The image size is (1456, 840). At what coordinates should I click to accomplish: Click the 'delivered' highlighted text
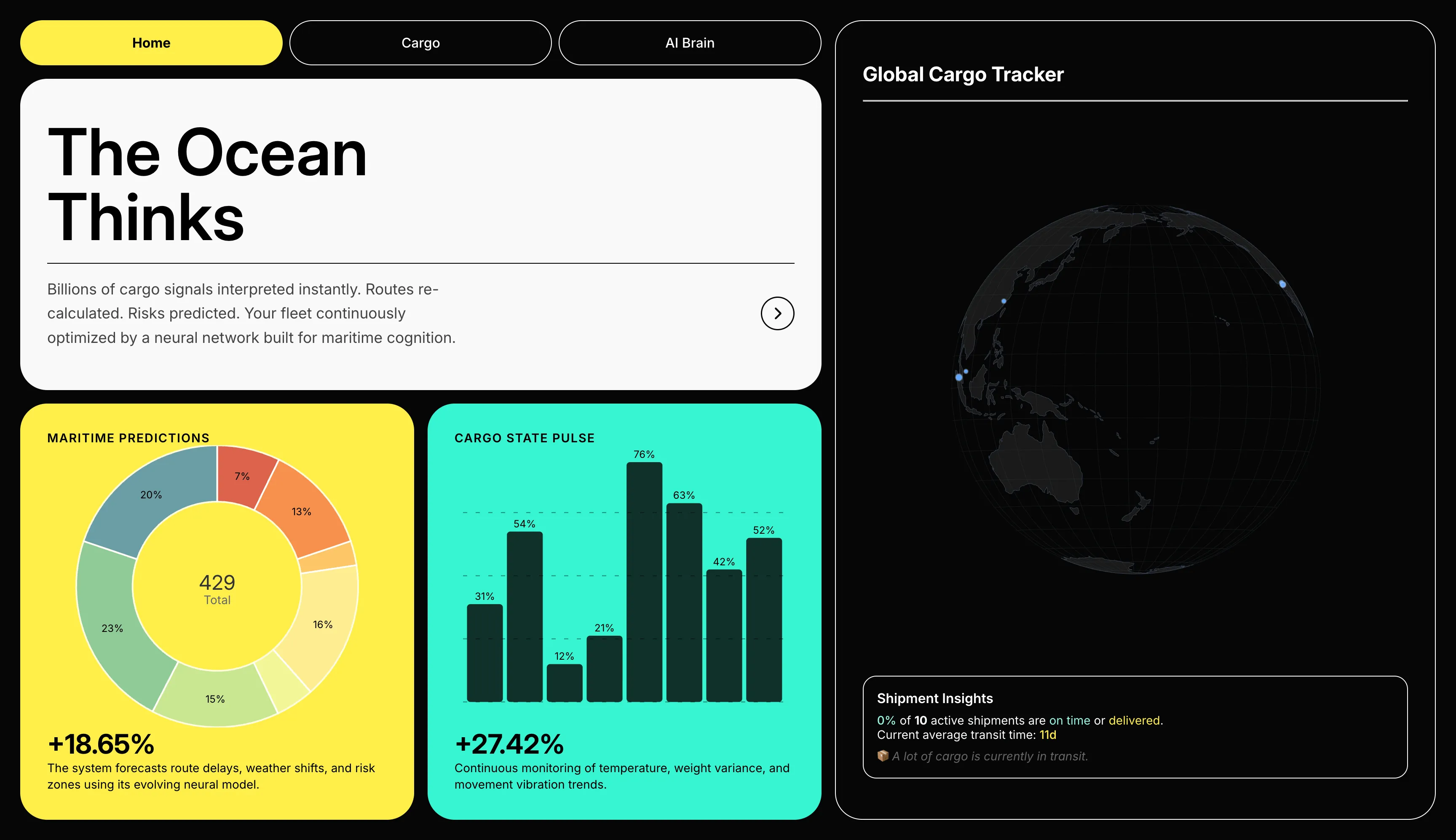(x=1134, y=720)
